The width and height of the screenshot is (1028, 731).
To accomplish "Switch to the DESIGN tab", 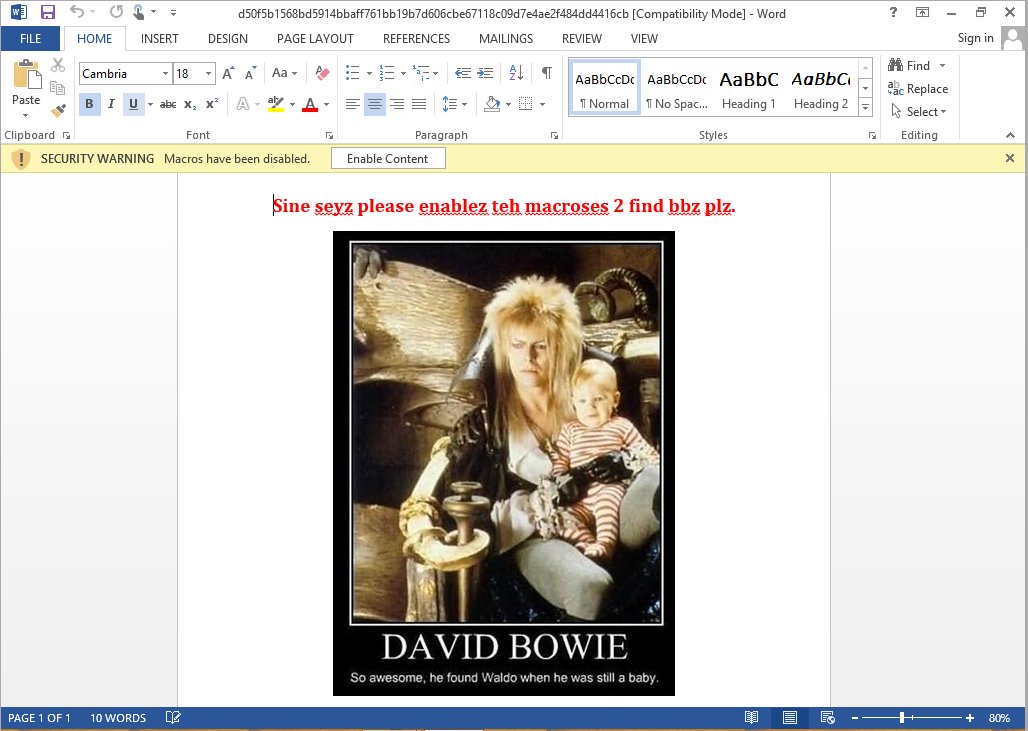I will [x=227, y=39].
